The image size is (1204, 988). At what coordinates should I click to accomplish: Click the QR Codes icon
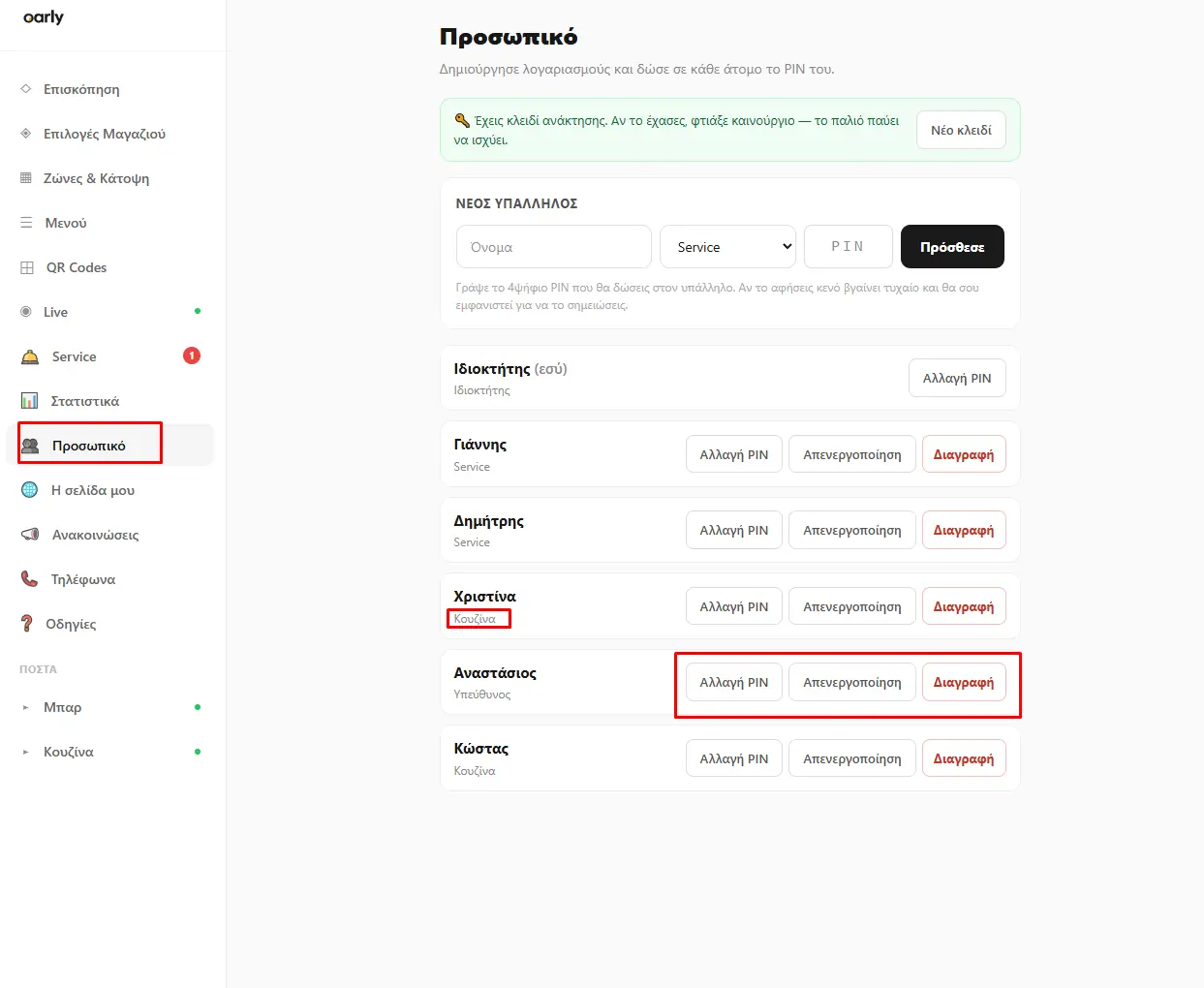coord(27,267)
